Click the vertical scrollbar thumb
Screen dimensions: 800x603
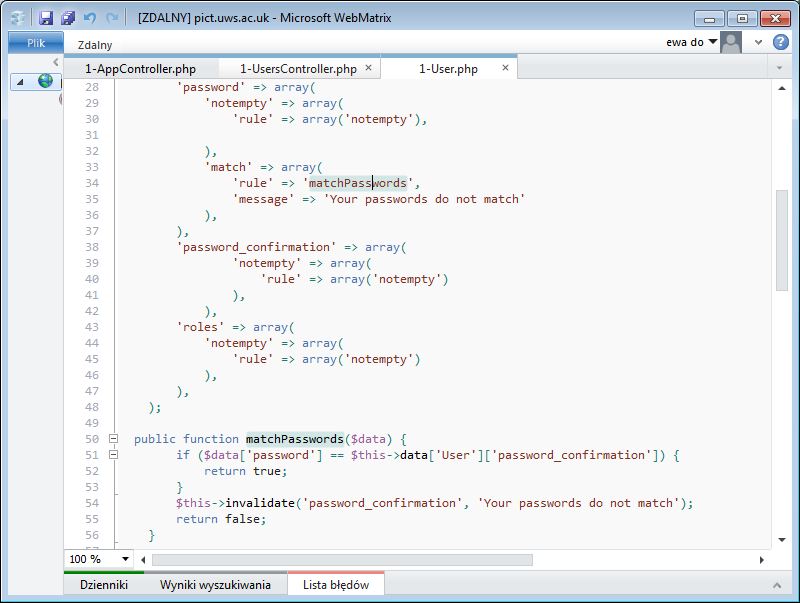point(782,240)
